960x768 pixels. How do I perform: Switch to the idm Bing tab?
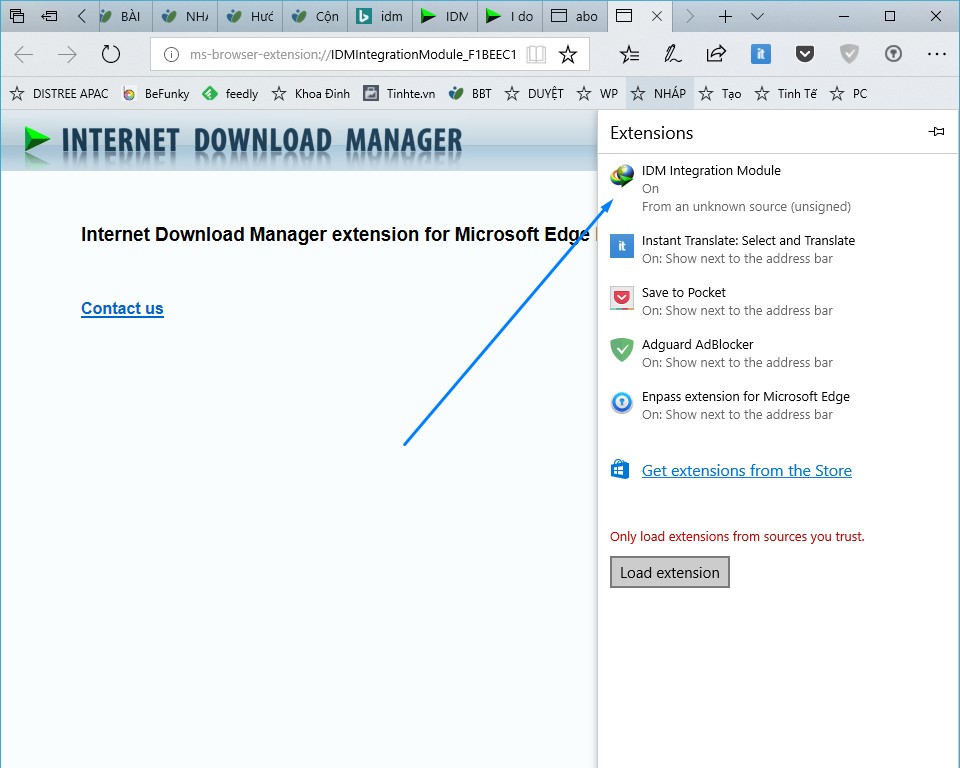pyautogui.click(x=380, y=17)
